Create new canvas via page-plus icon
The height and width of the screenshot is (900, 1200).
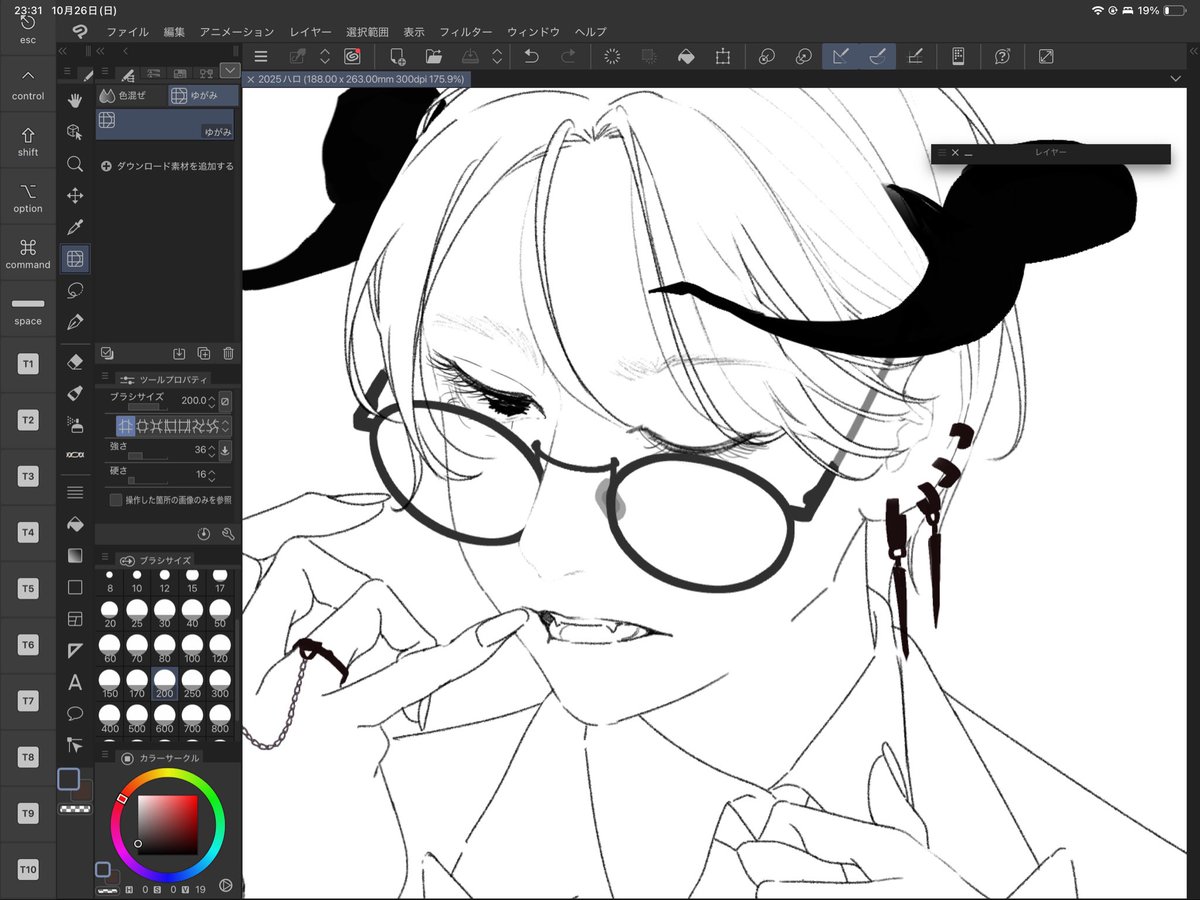[397, 57]
